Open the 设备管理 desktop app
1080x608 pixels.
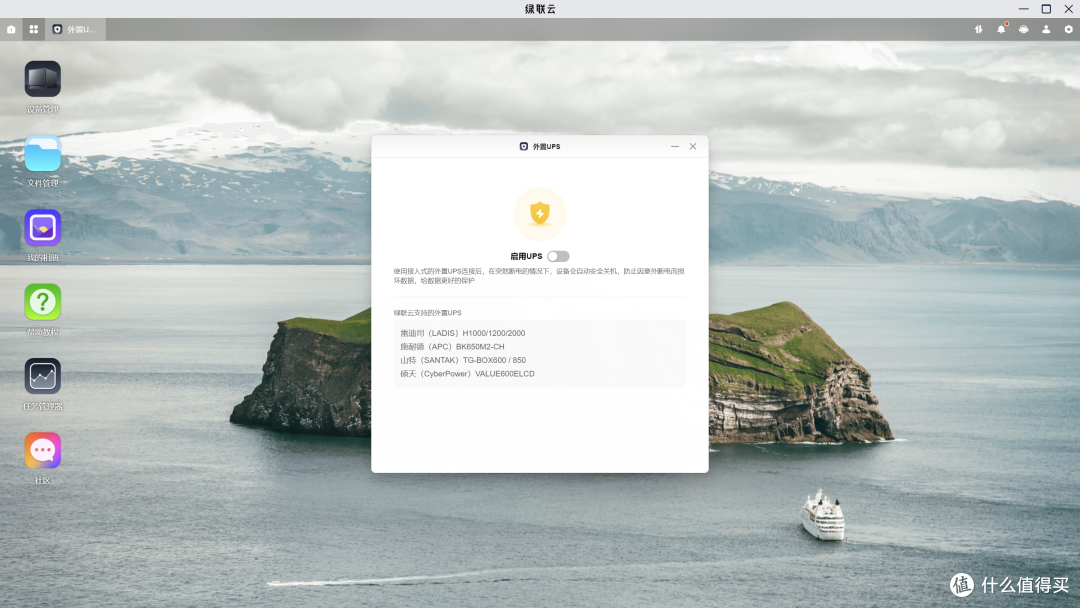pos(43,79)
